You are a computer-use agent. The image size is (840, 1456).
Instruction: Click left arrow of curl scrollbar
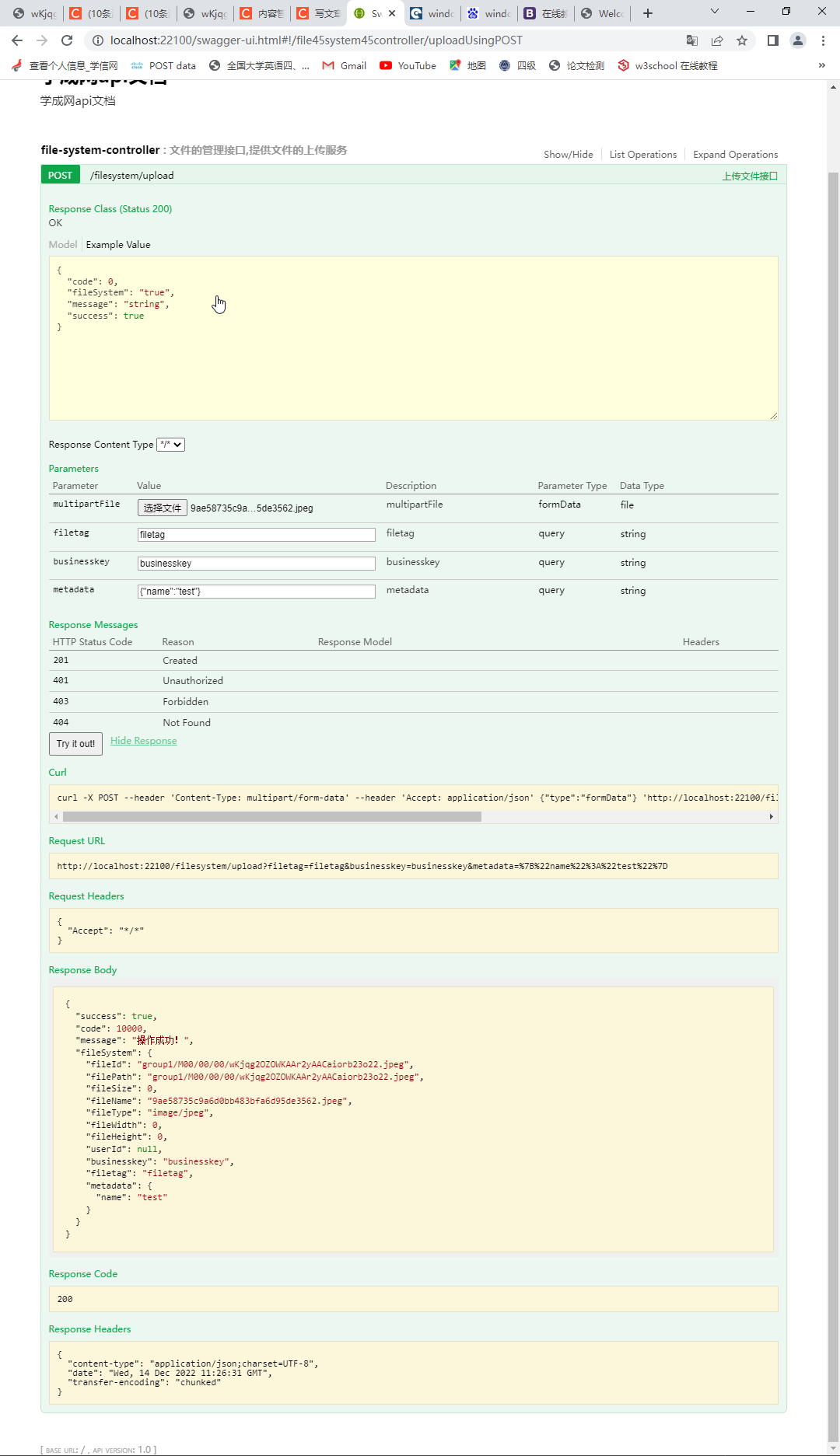pos(56,816)
